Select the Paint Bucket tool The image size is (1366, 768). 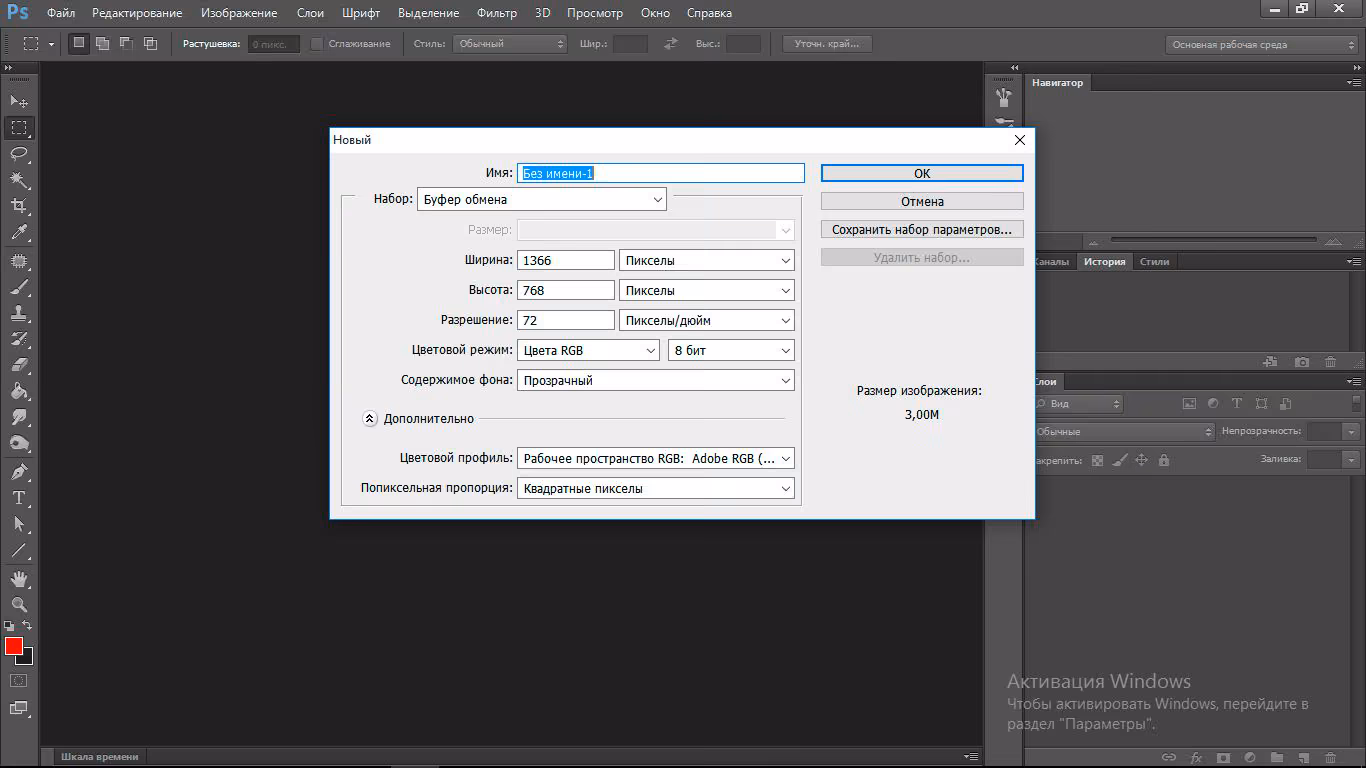(19, 391)
